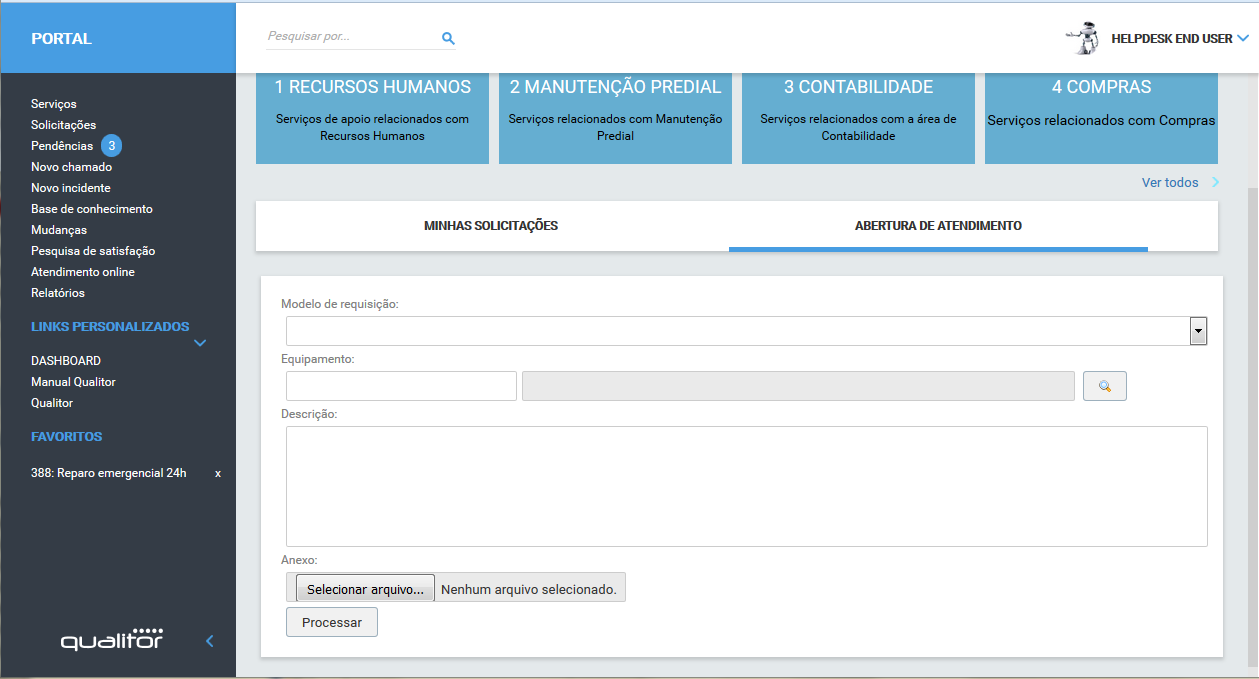This screenshot has width=1259, height=679.
Task: Select the Abertura de Atendimento tab
Action: point(938,226)
